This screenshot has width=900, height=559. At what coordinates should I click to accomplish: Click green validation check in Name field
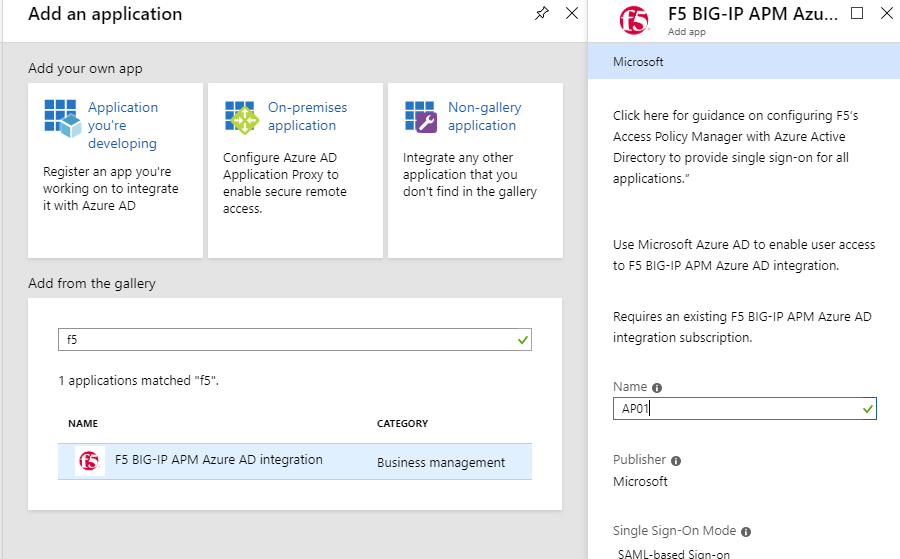click(x=867, y=409)
